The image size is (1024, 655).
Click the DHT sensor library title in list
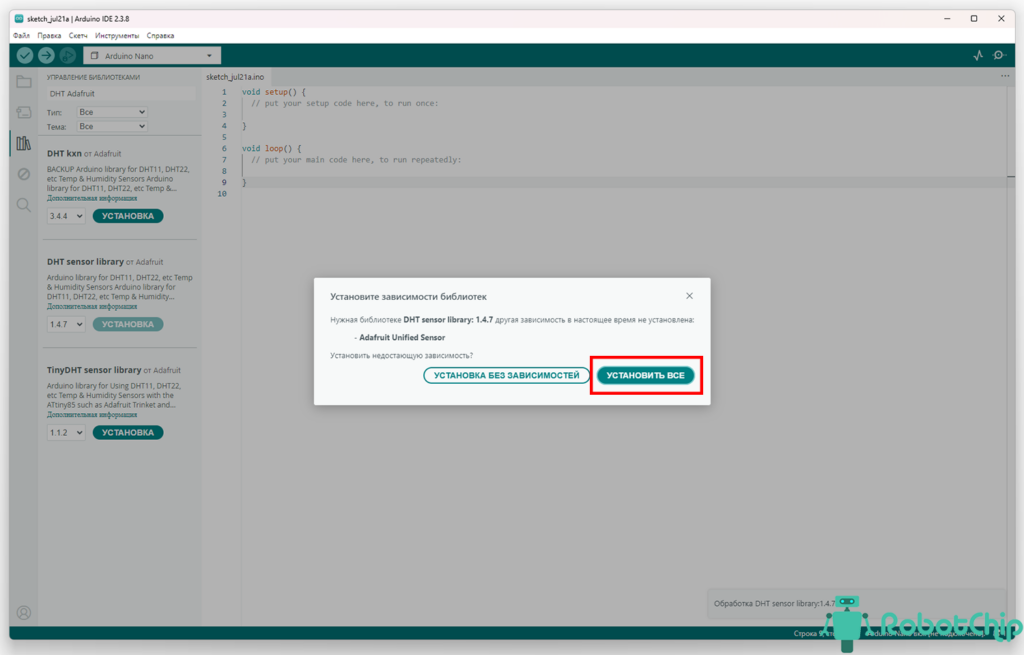coord(85,262)
